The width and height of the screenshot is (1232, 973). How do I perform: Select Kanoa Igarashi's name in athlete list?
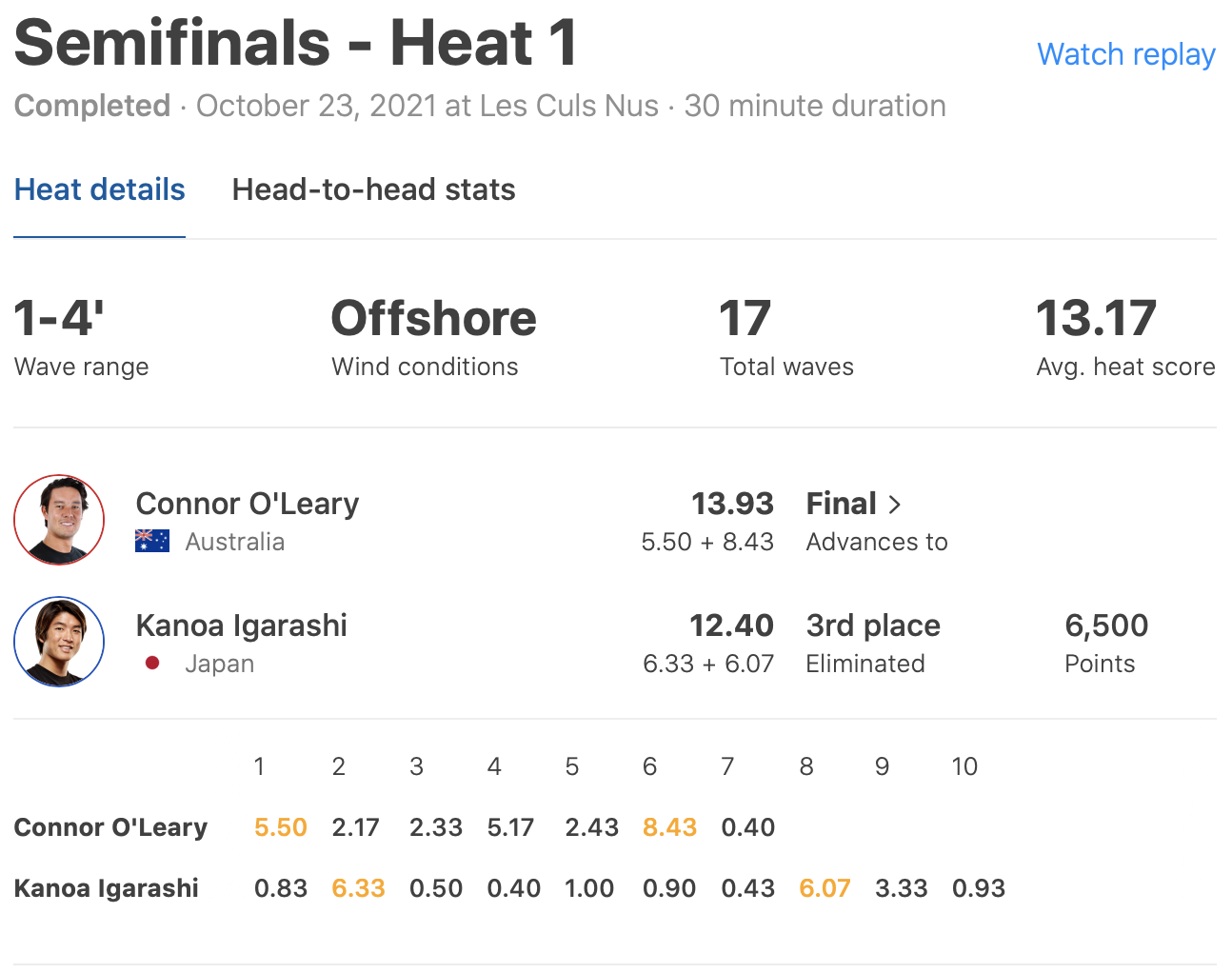pos(242,625)
